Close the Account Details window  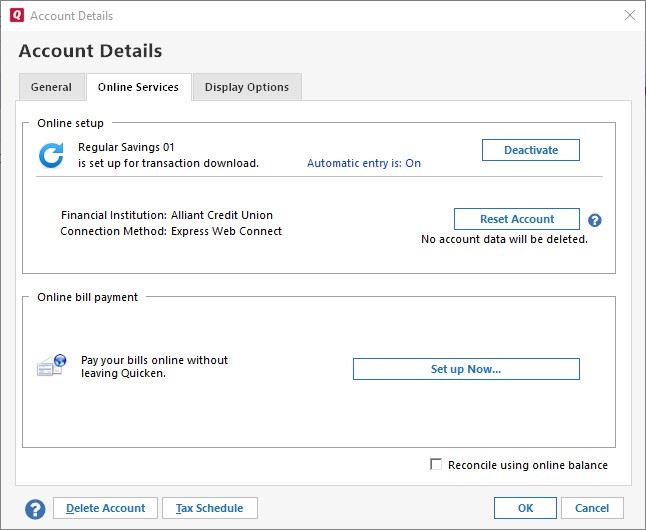pyautogui.click(x=629, y=16)
